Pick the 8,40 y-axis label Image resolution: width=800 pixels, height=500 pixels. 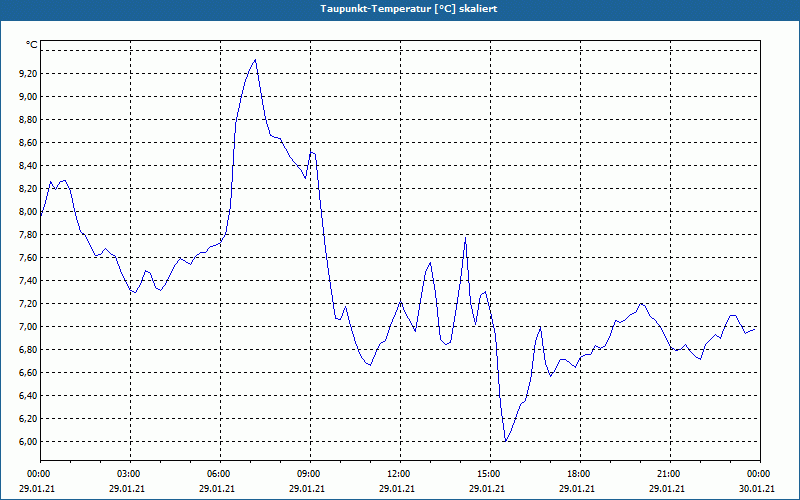pyautogui.click(x=28, y=166)
